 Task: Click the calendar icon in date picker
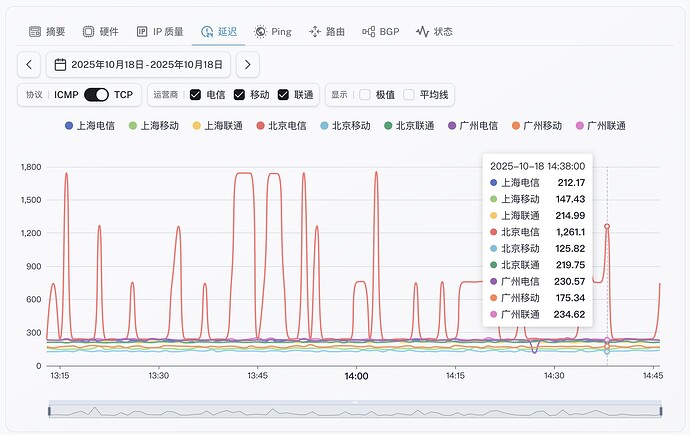point(60,65)
